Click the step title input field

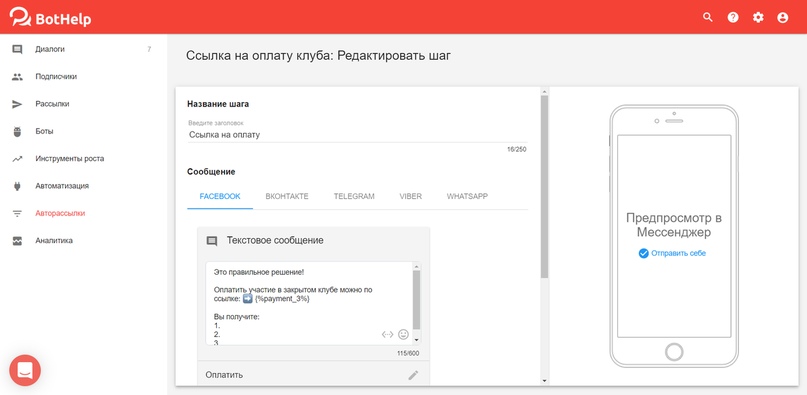tap(357, 135)
